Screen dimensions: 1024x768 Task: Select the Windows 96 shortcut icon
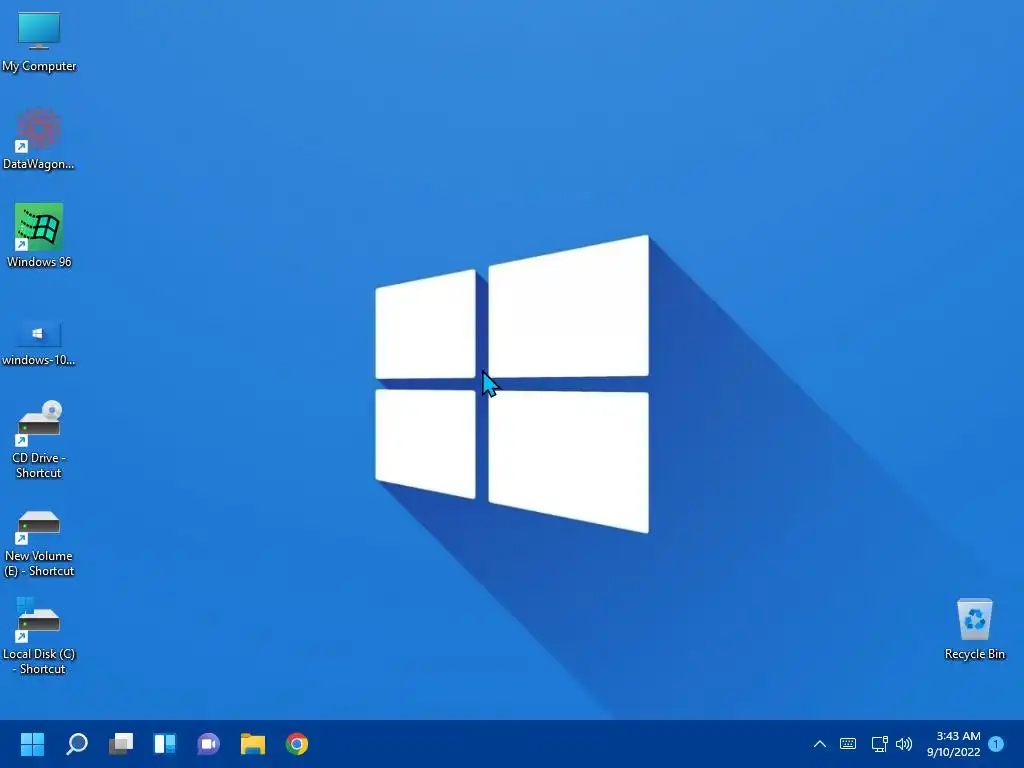[39, 227]
